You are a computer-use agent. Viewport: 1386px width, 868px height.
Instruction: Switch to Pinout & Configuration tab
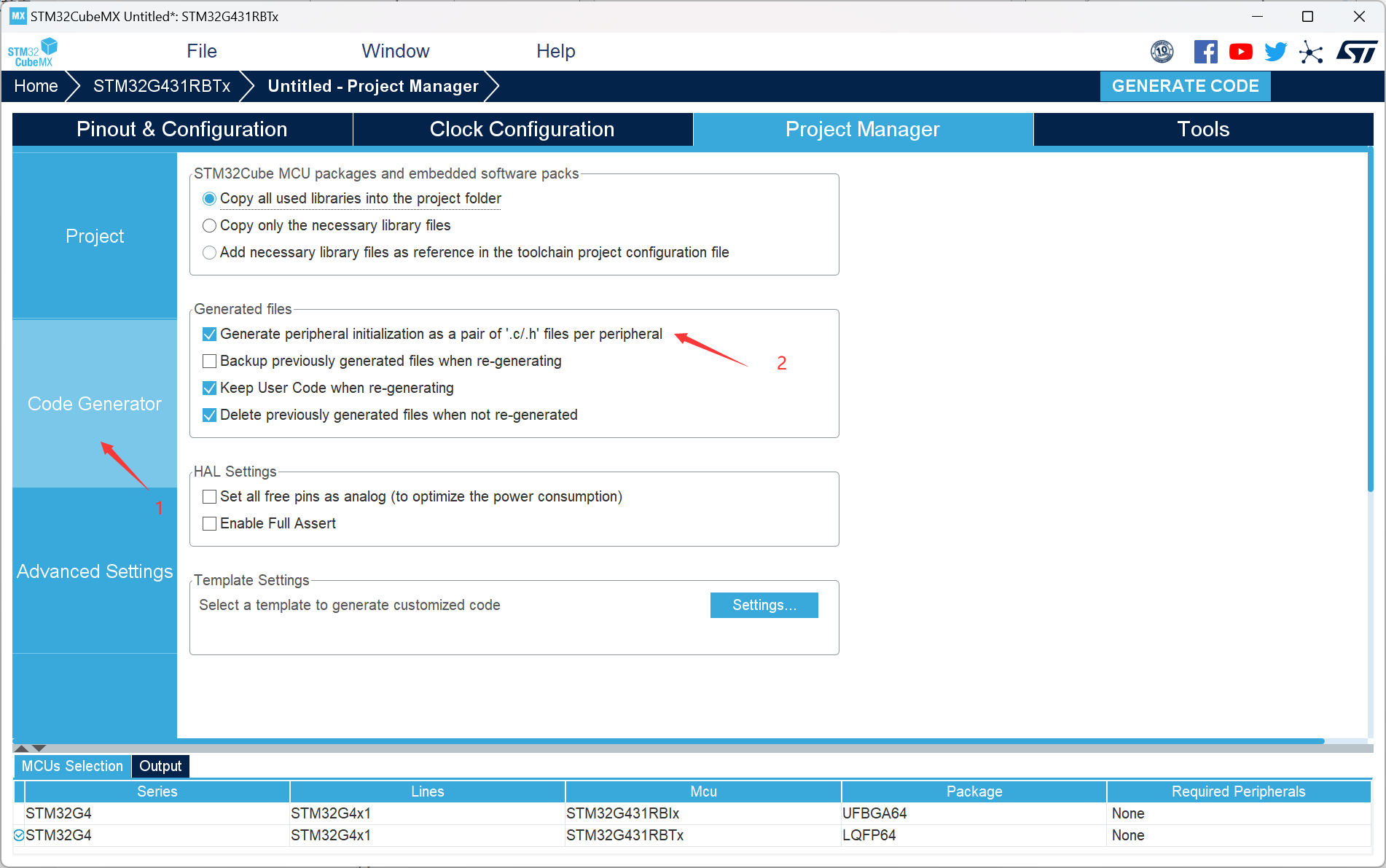182,130
